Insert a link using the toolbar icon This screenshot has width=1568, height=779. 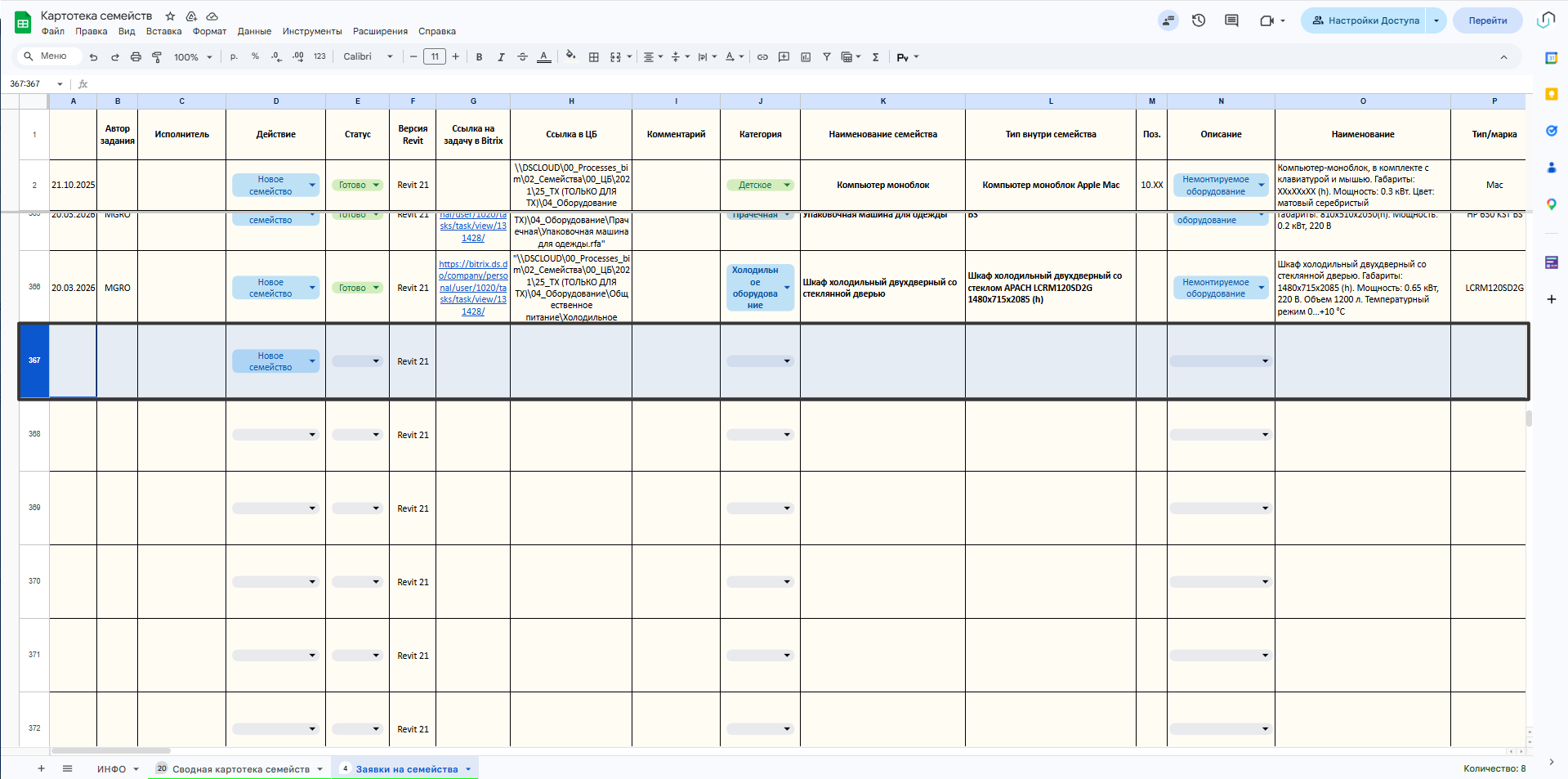point(762,57)
